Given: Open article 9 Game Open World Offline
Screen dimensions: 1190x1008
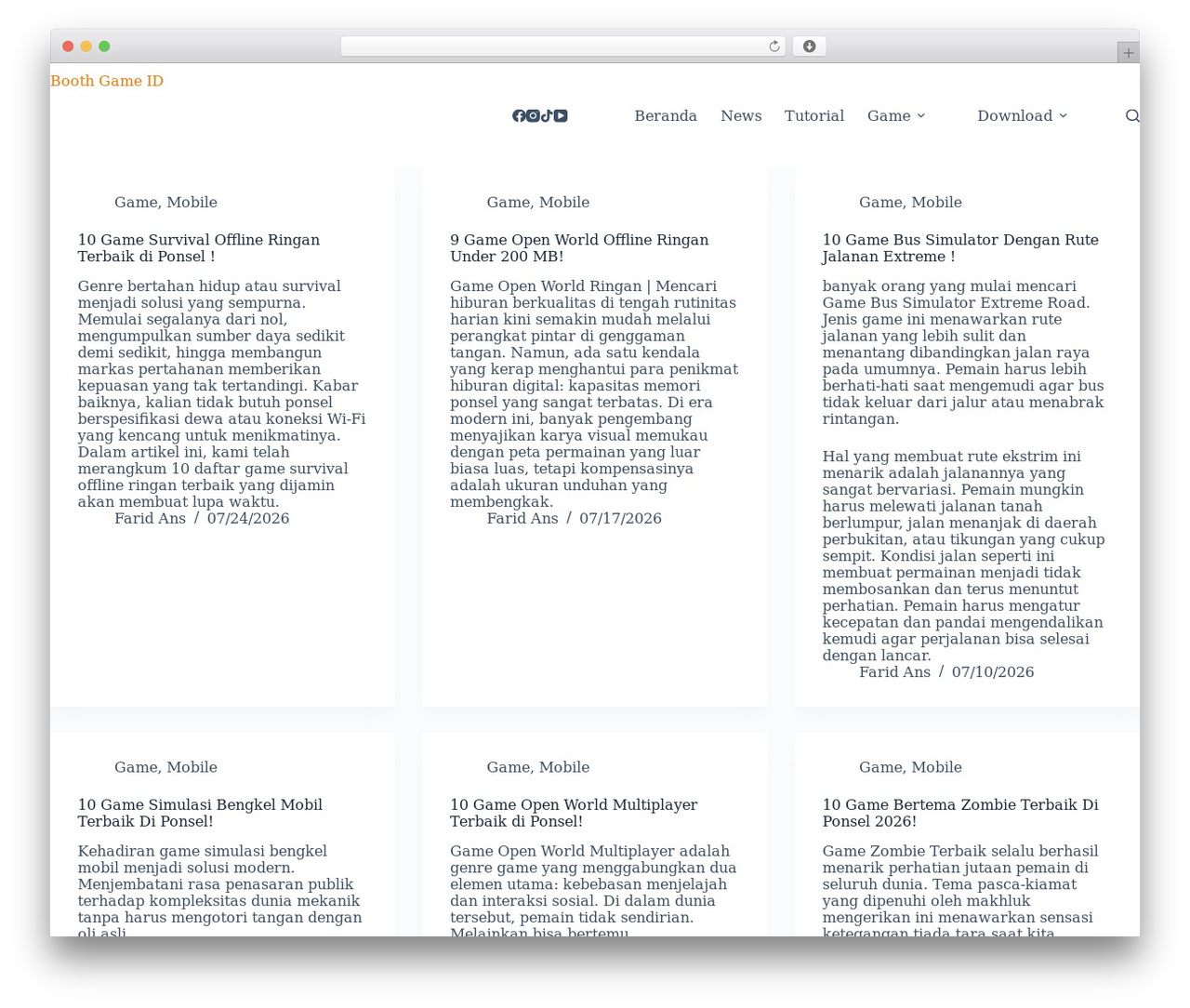Looking at the screenshot, I should coord(579,248).
